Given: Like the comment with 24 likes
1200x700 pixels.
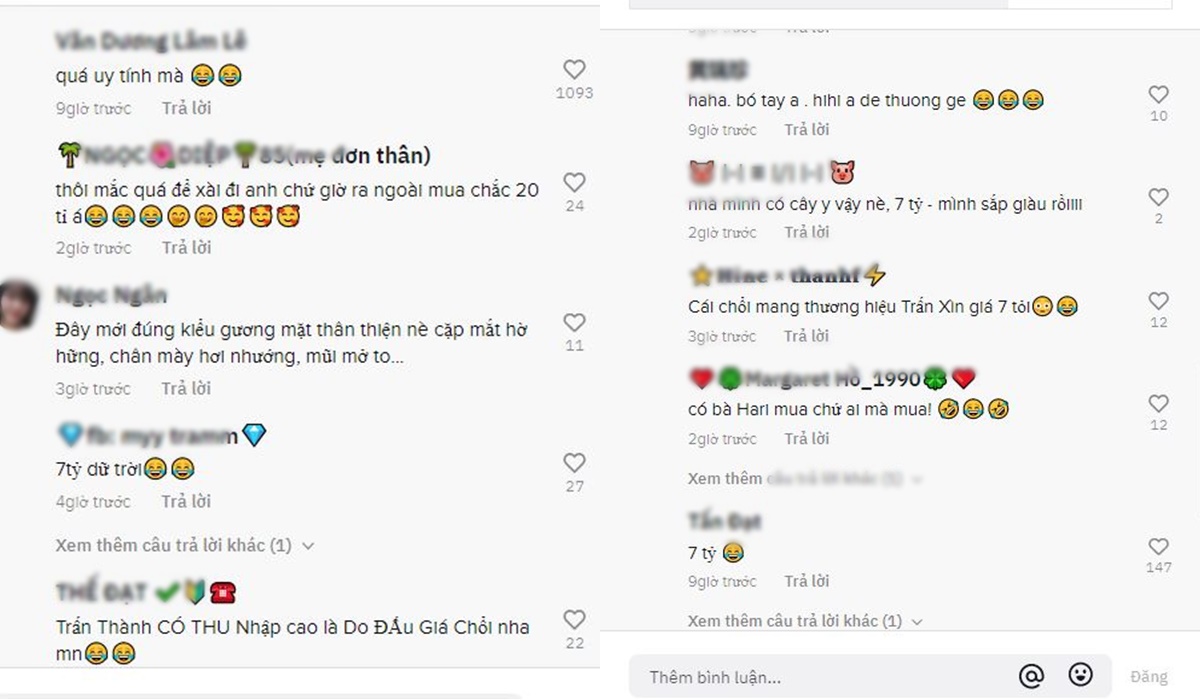Looking at the screenshot, I should [x=574, y=182].
